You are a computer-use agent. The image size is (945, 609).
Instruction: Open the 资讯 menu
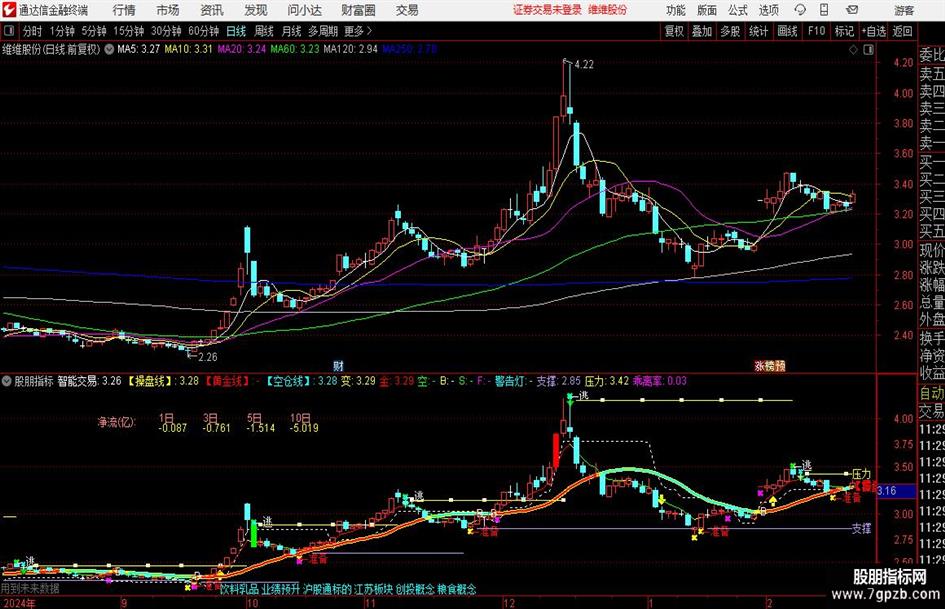tap(212, 10)
